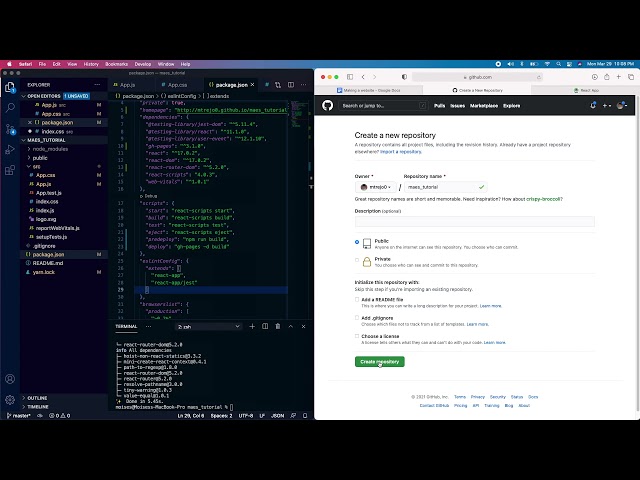Open the Search view in VS Code
This screenshot has width=640, height=480.
pyautogui.click(x=10, y=108)
